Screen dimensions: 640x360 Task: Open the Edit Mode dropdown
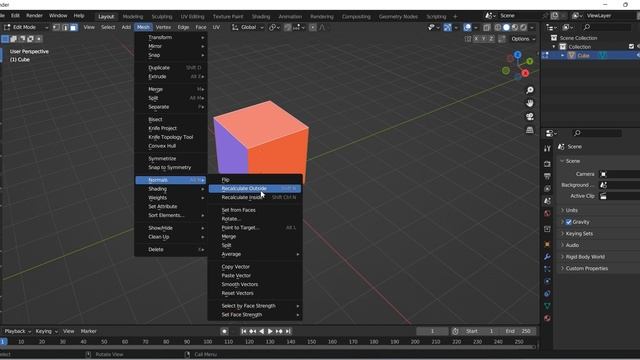(26, 27)
